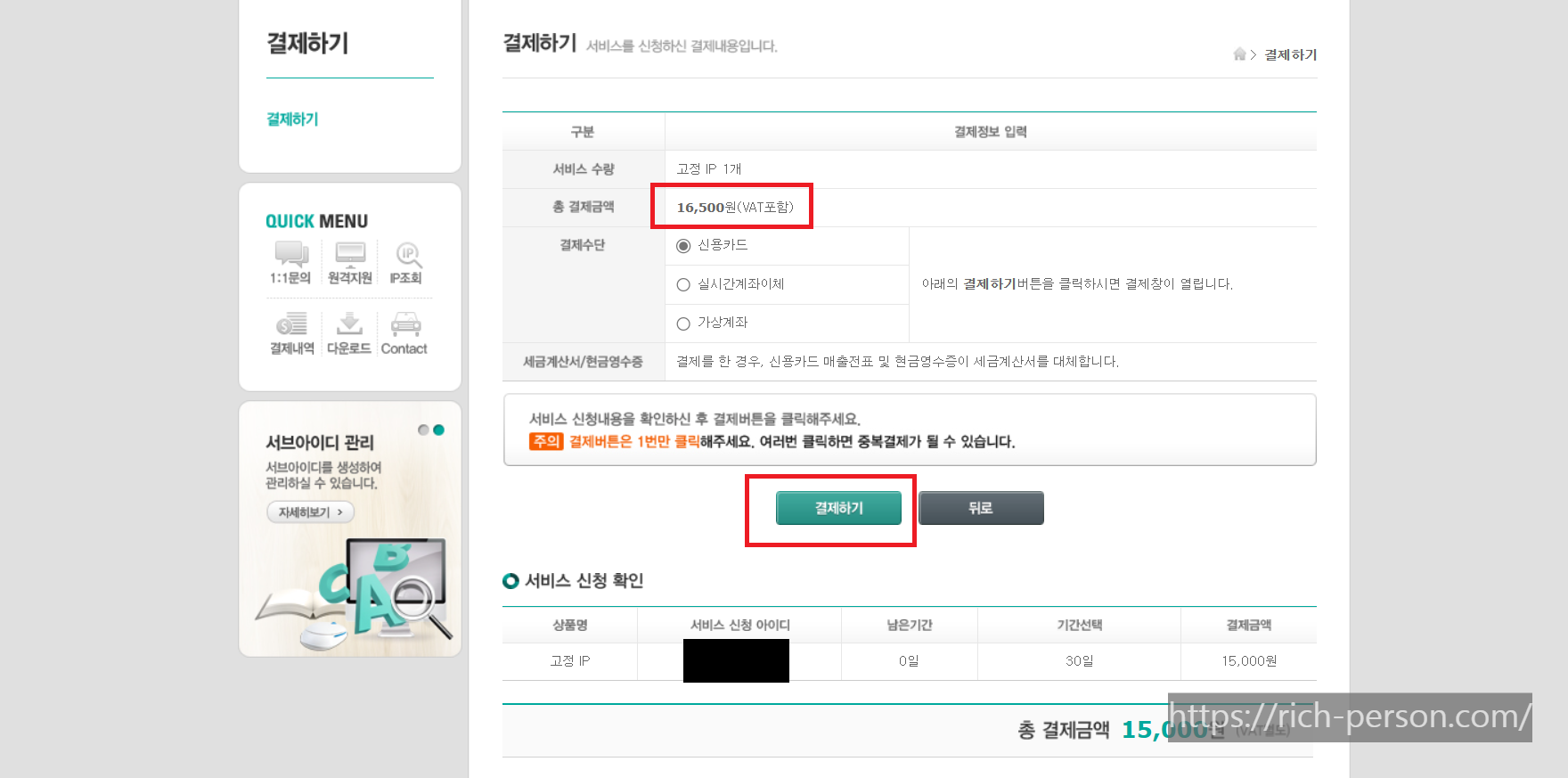Click the QUICK MENU heading

point(316,221)
